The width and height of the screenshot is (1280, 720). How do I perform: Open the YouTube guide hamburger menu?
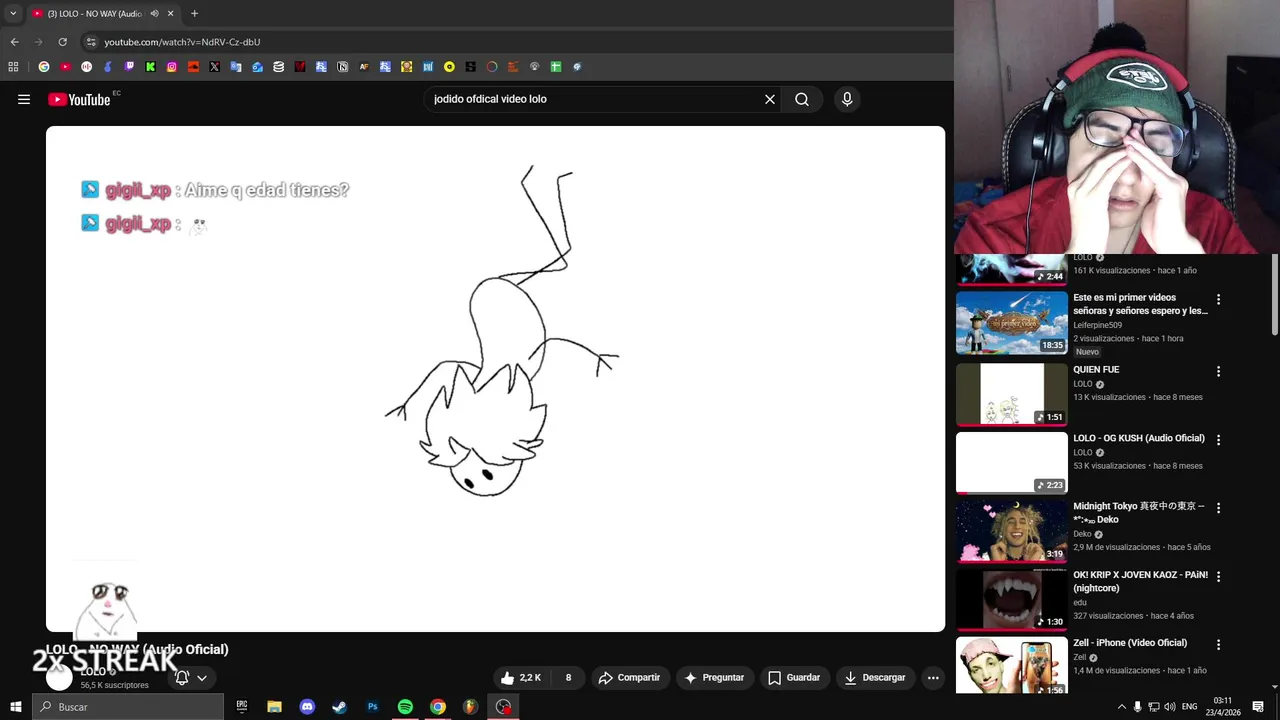pos(24,99)
